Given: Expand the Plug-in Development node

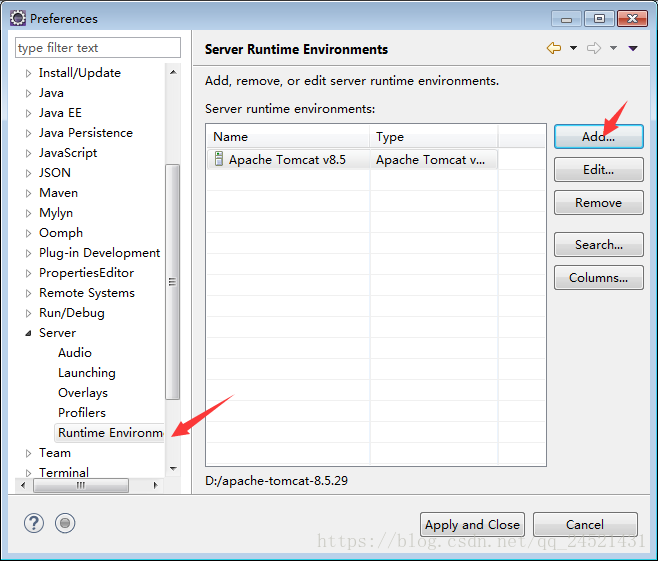Looking at the screenshot, I should click(28, 253).
